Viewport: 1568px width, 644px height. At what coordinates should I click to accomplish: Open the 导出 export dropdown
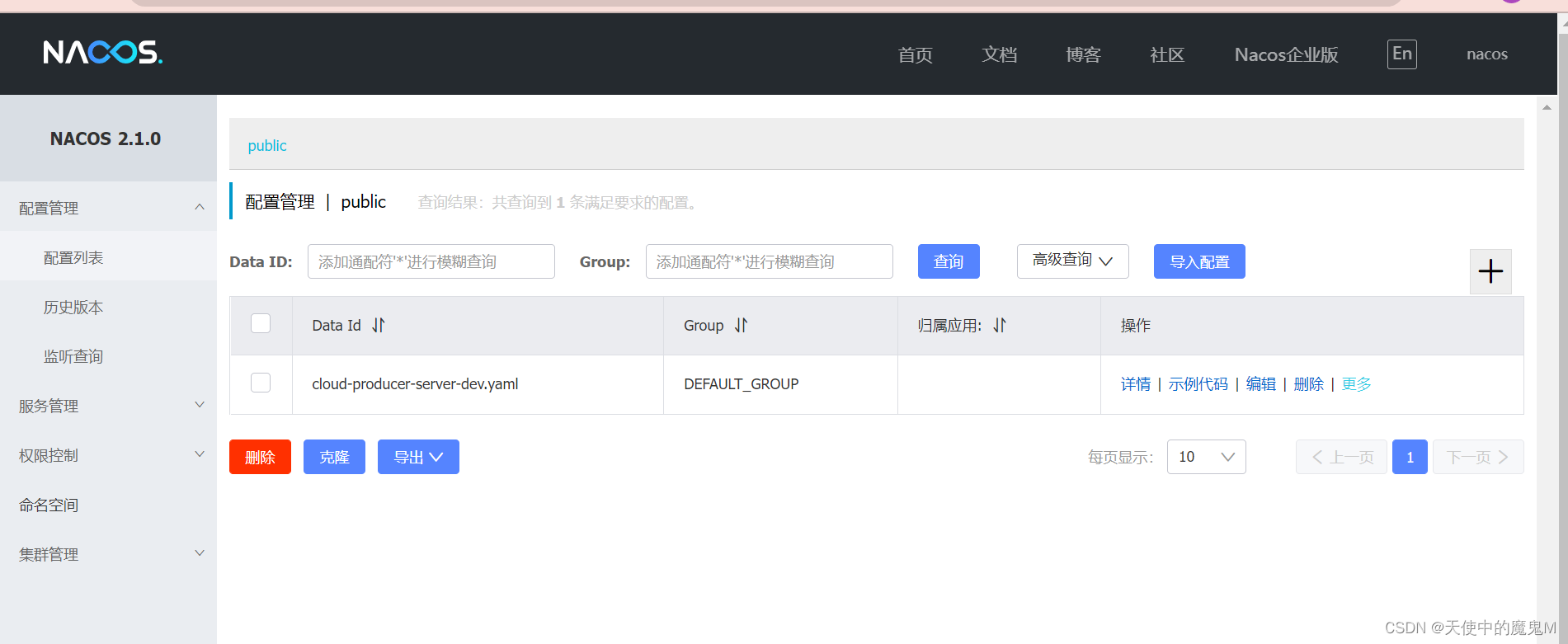[x=418, y=457]
